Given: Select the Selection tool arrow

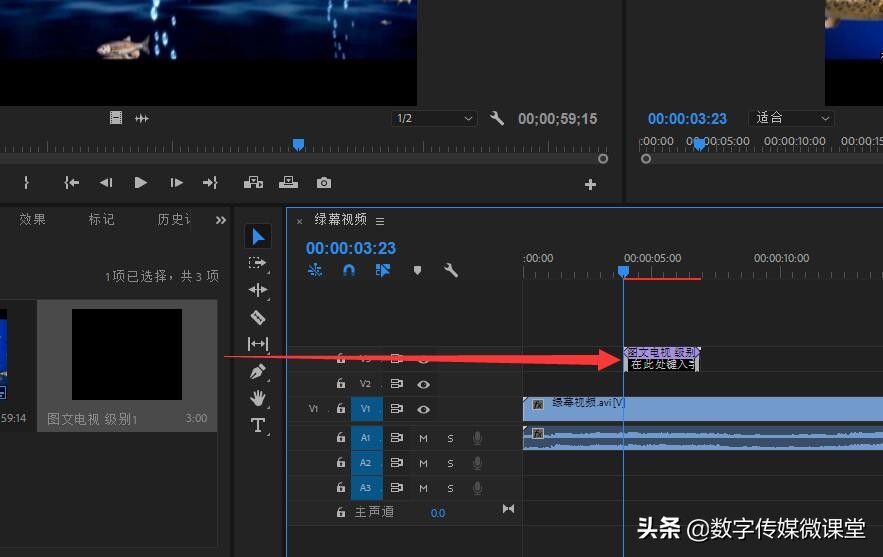Looking at the screenshot, I should pos(258,237).
